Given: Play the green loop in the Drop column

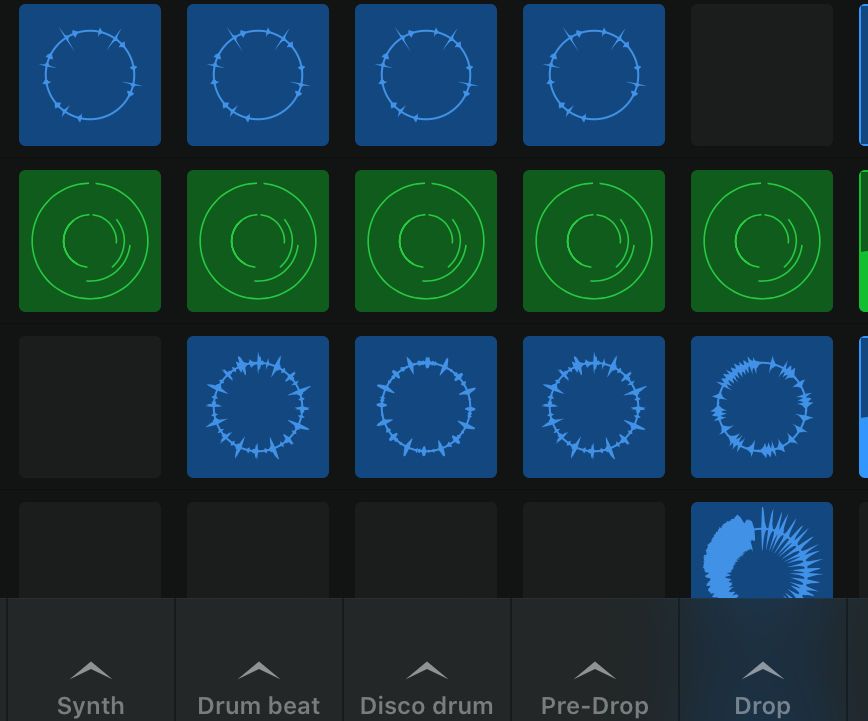Looking at the screenshot, I should (762, 241).
